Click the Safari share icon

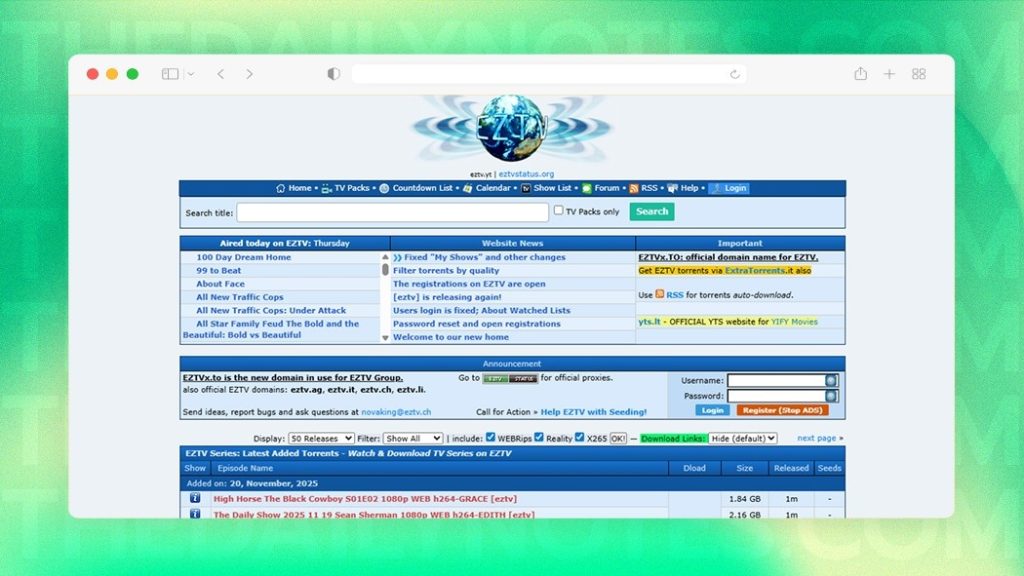(860, 74)
